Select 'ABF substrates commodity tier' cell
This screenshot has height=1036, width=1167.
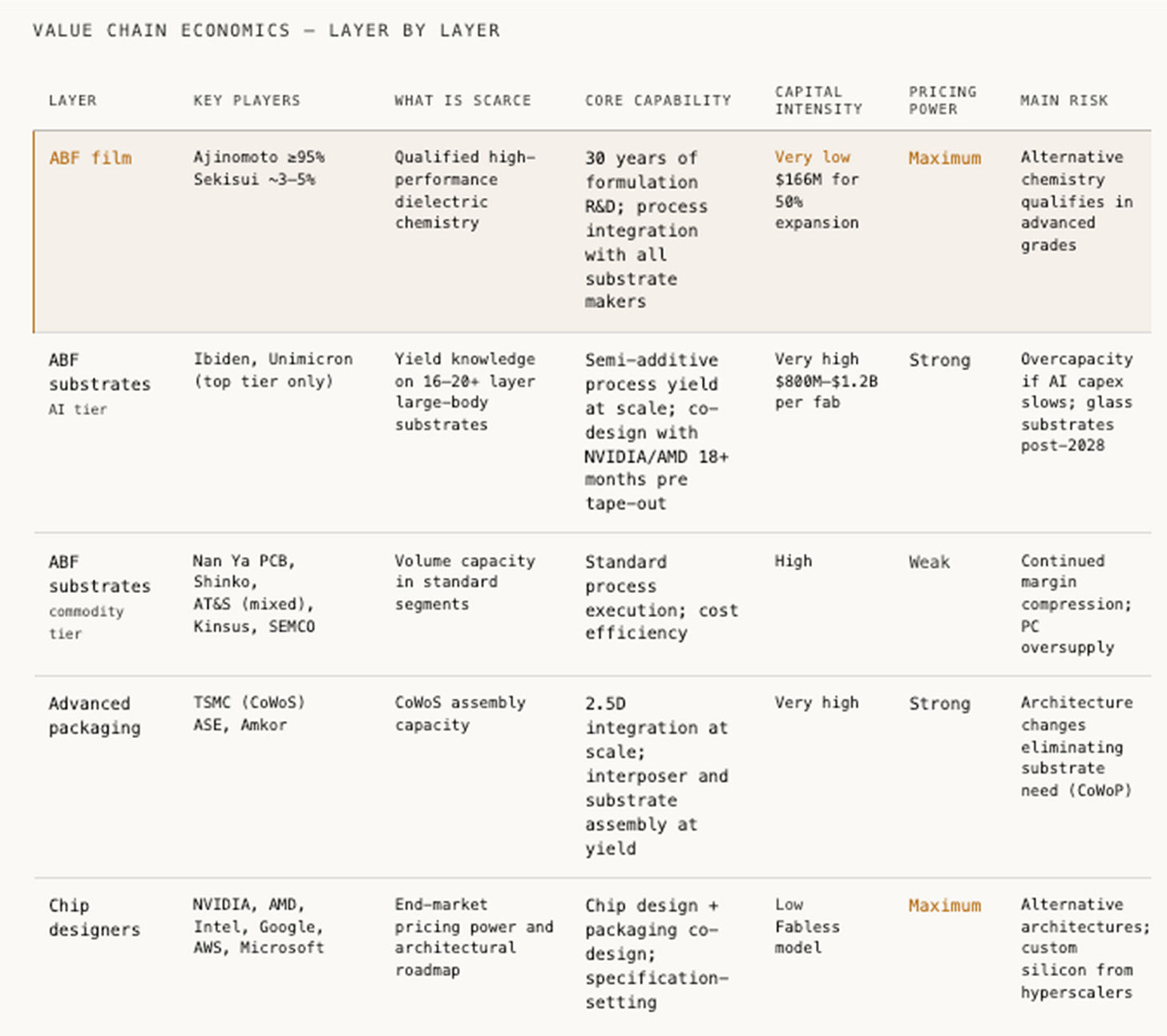99,597
